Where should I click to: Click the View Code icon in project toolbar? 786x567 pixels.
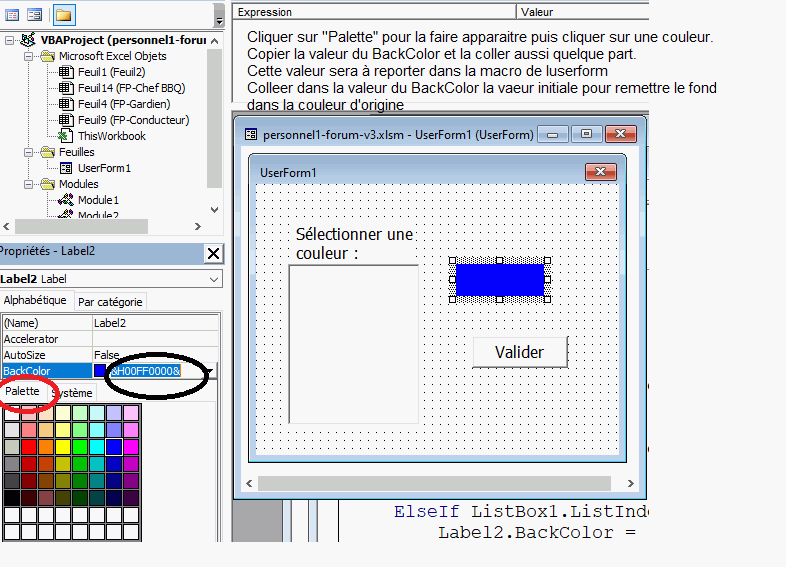12,15
